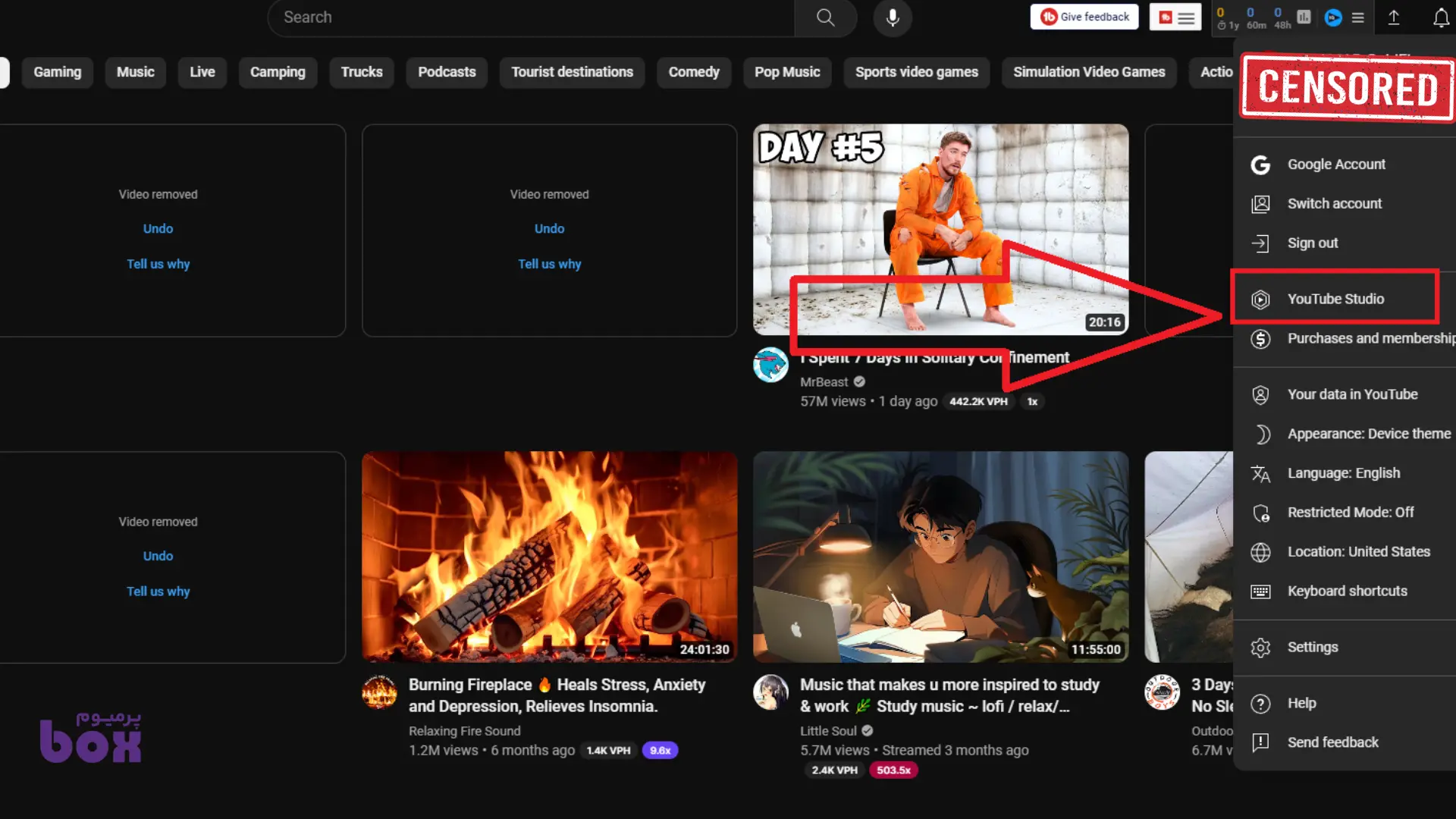Filter by the Pop Music chip

pos(787,72)
